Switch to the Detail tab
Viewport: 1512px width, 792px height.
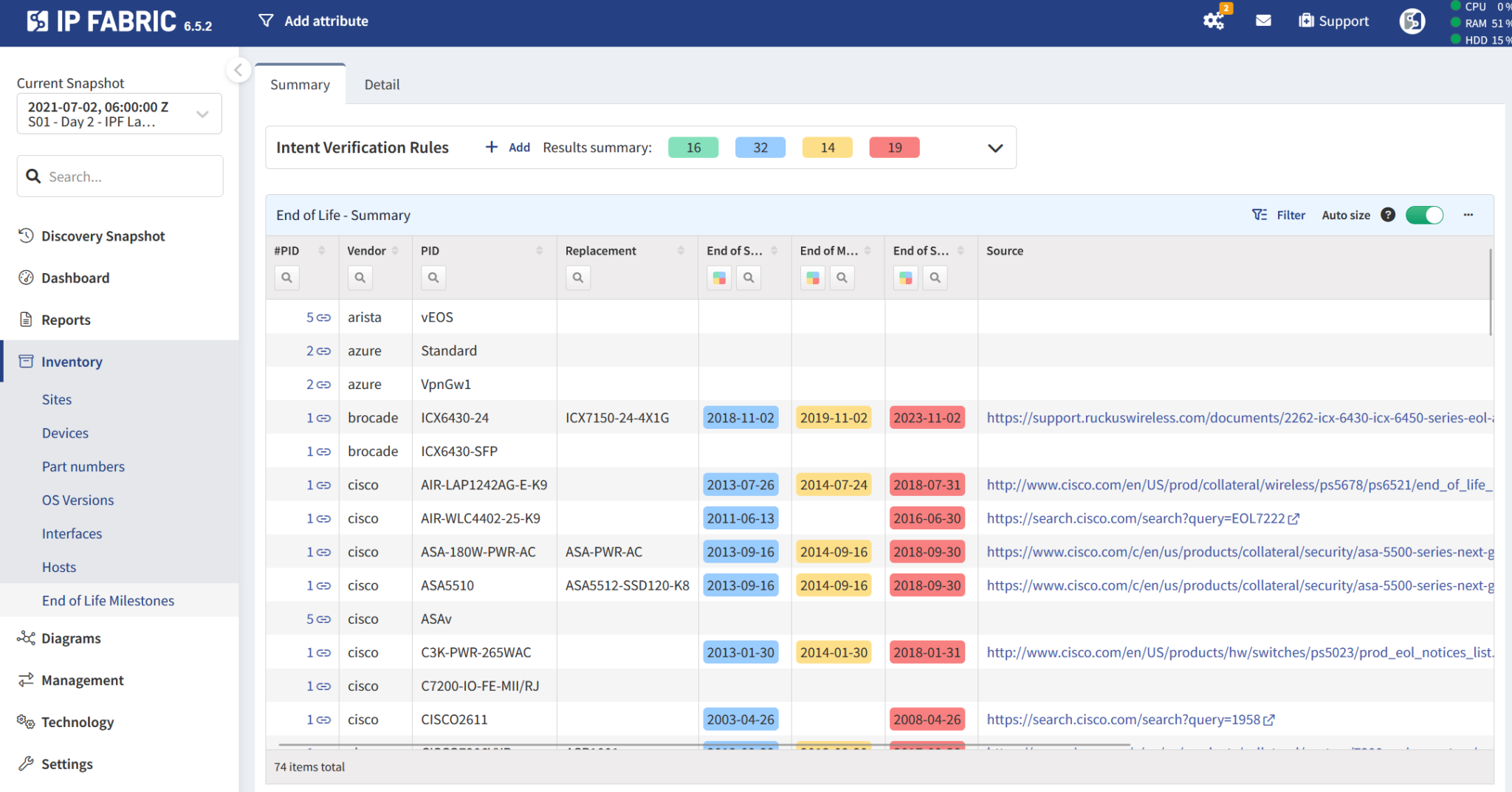coord(382,84)
